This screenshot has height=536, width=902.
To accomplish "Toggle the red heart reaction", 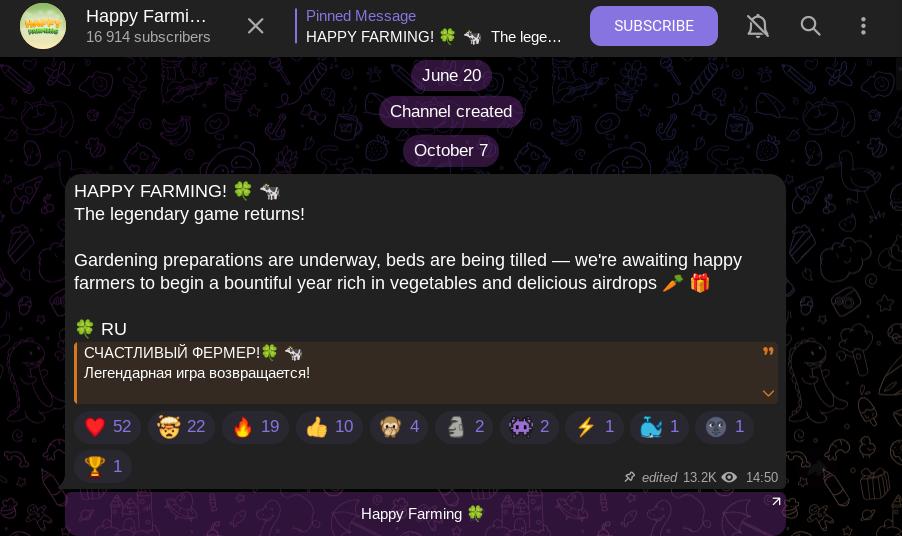I will [108, 427].
